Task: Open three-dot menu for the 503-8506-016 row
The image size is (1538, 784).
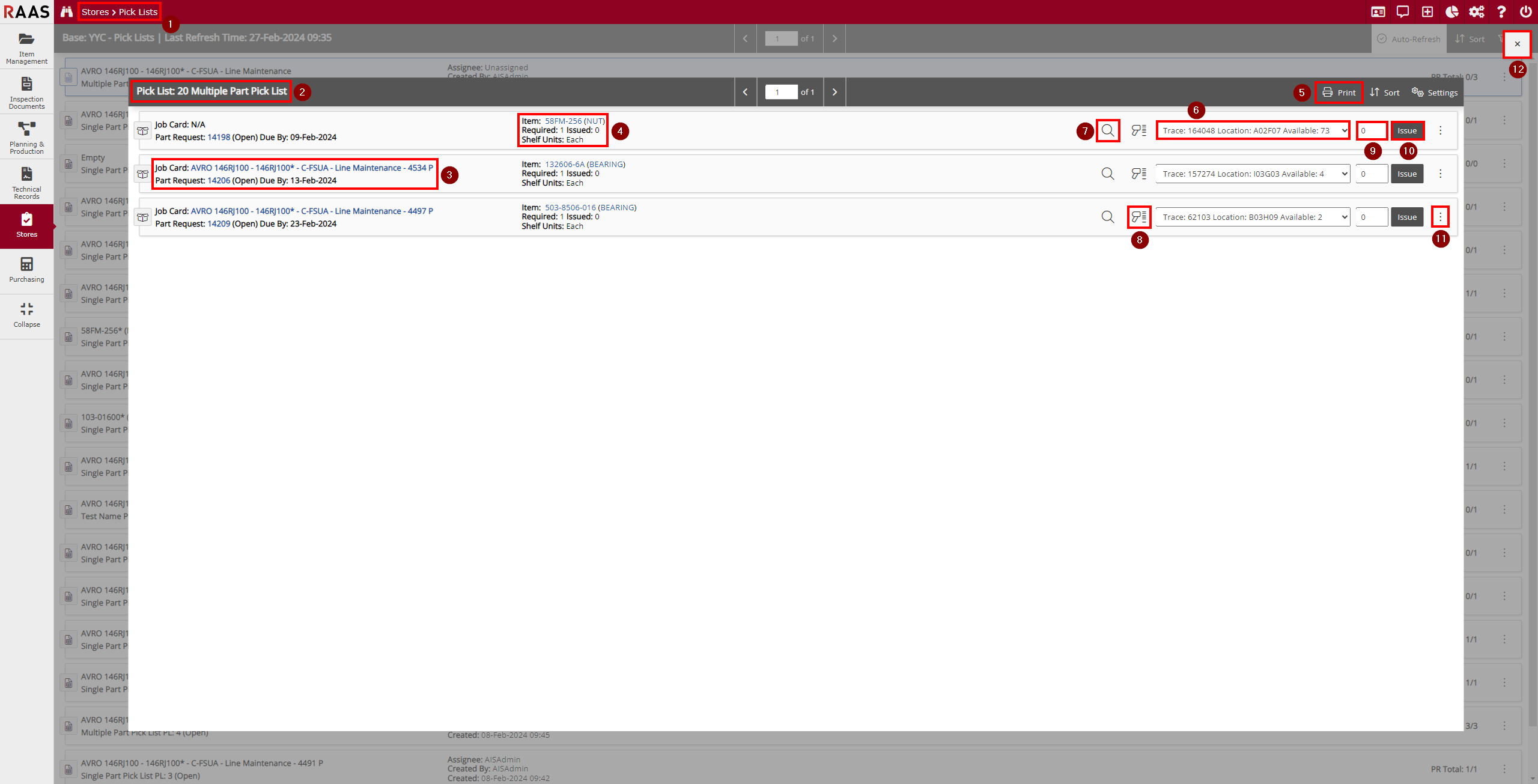Action: (1440, 217)
